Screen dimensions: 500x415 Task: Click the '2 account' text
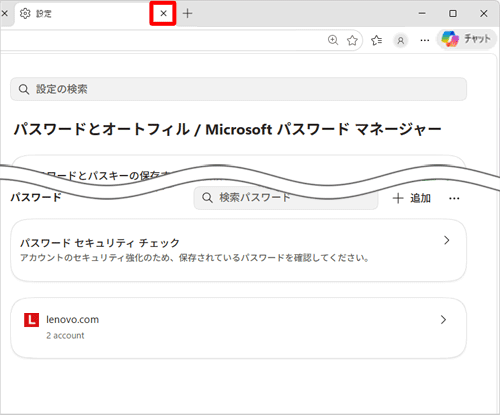click(x=65, y=335)
